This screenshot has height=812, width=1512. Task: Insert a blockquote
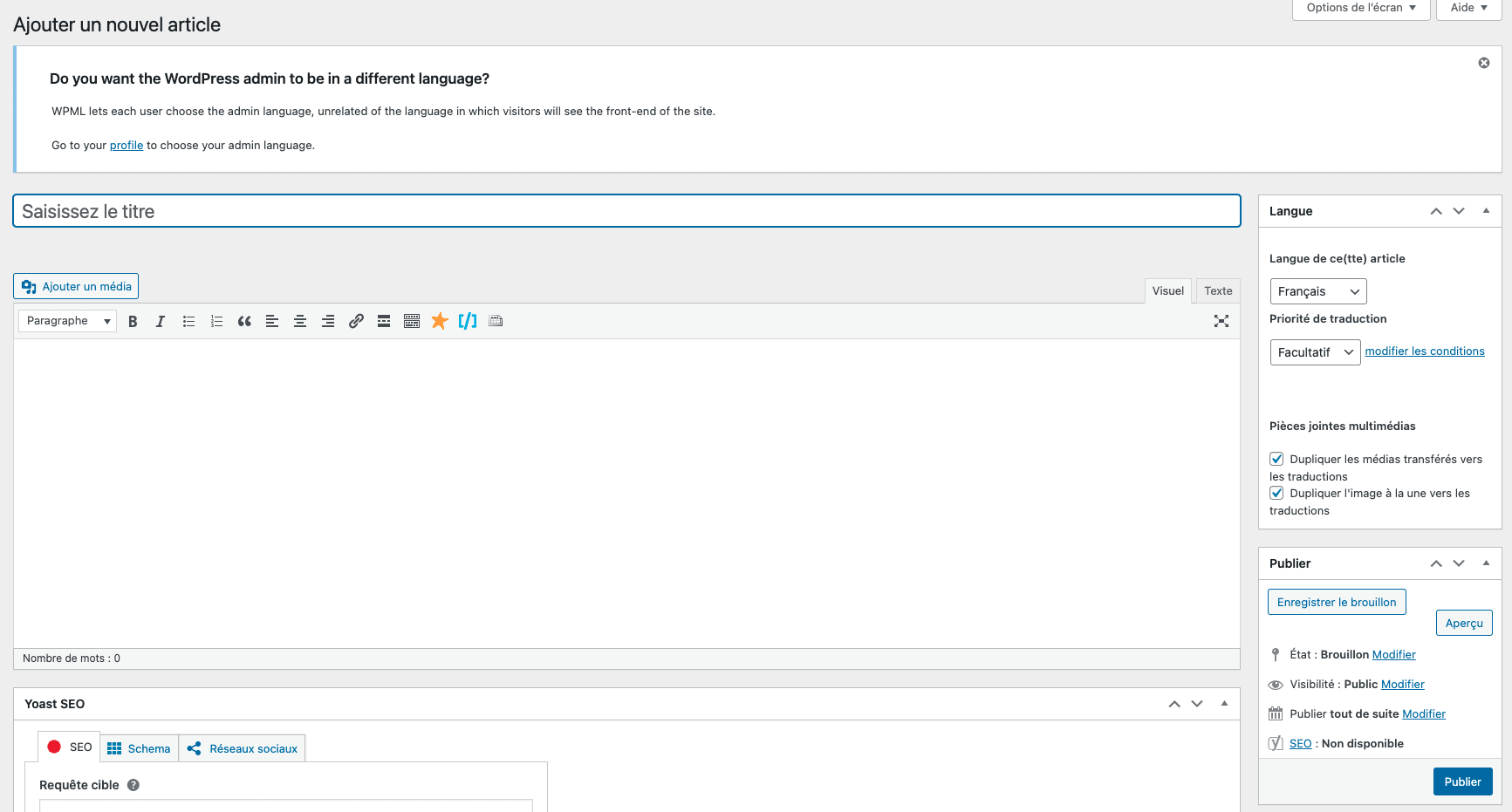pyautogui.click(x=244, y=321)
